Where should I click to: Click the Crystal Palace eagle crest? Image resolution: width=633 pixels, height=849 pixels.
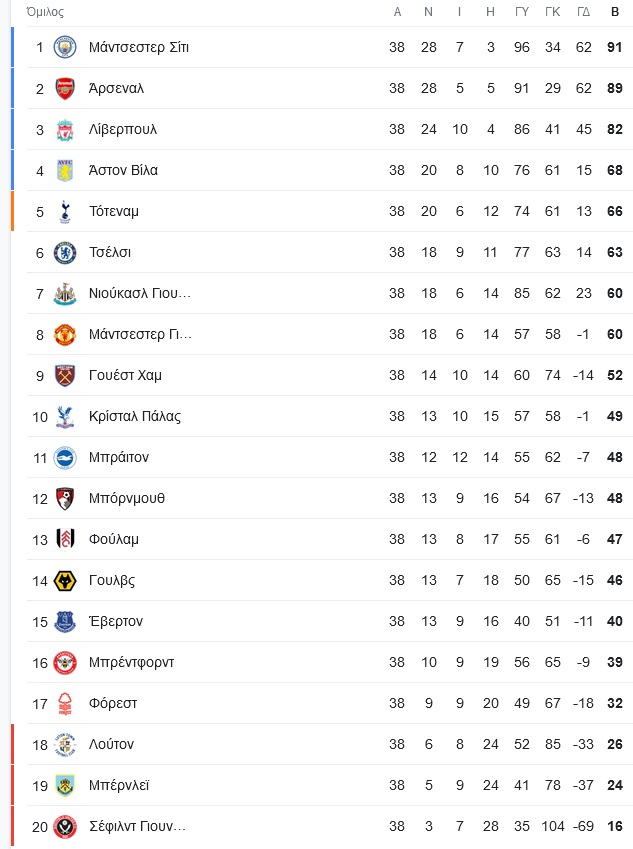tap(65, 416)
